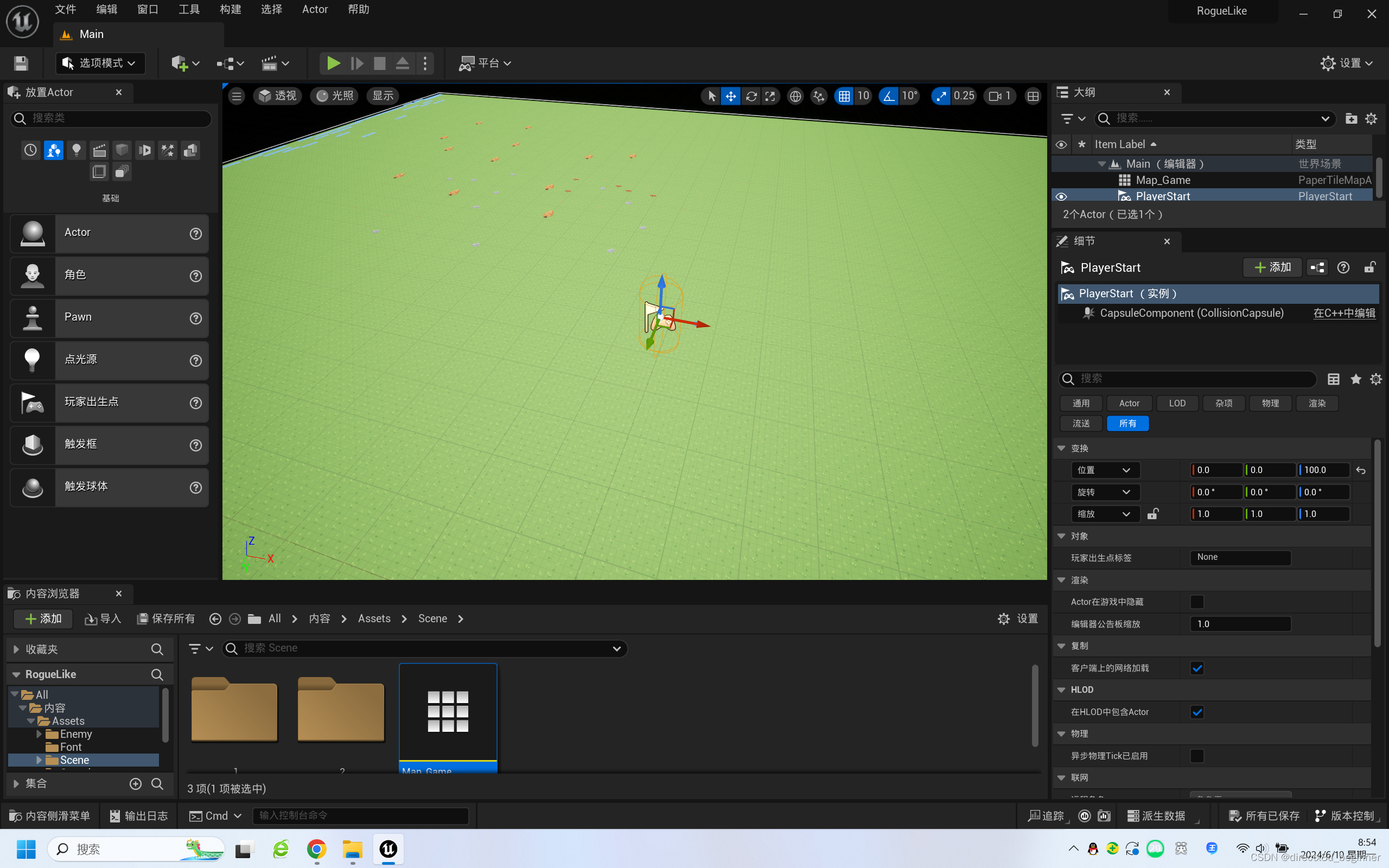Expand the Enemy folder in the content tree
Screen dimensions: 1389x868
[x=39, y=733]
